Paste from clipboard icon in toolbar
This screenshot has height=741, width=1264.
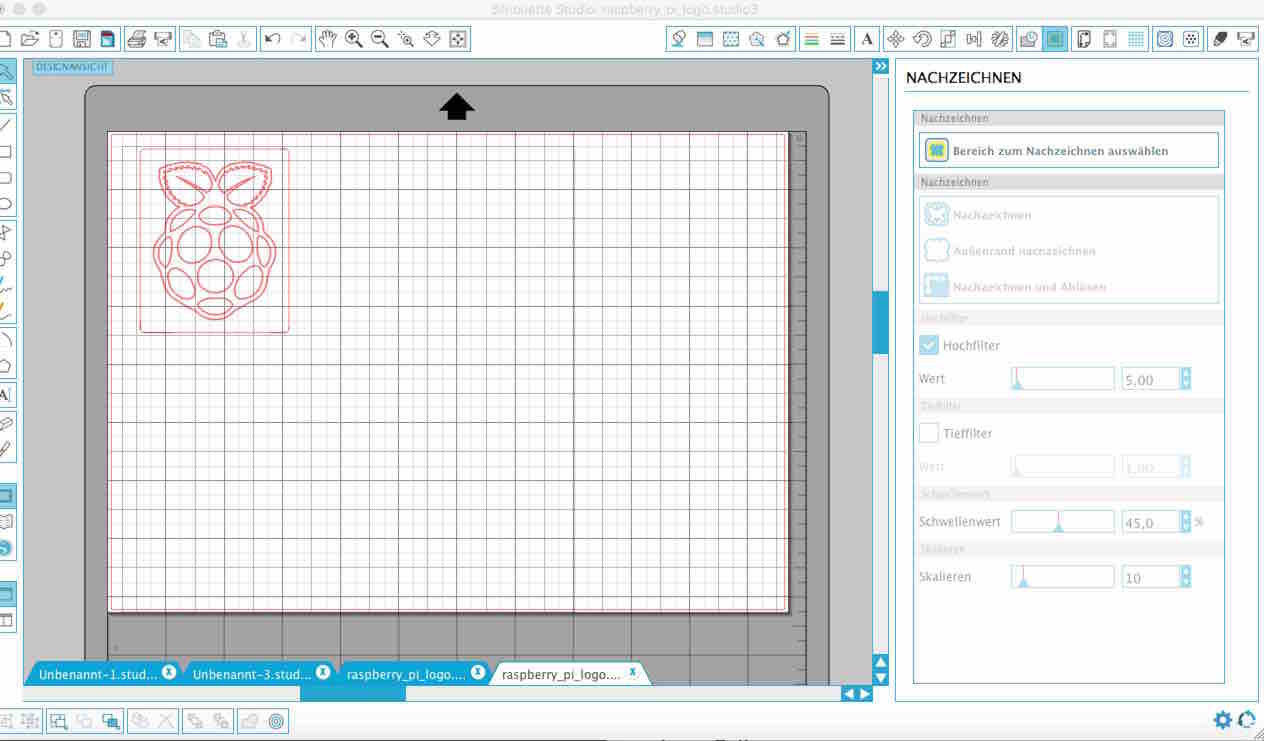coord(218,39)
